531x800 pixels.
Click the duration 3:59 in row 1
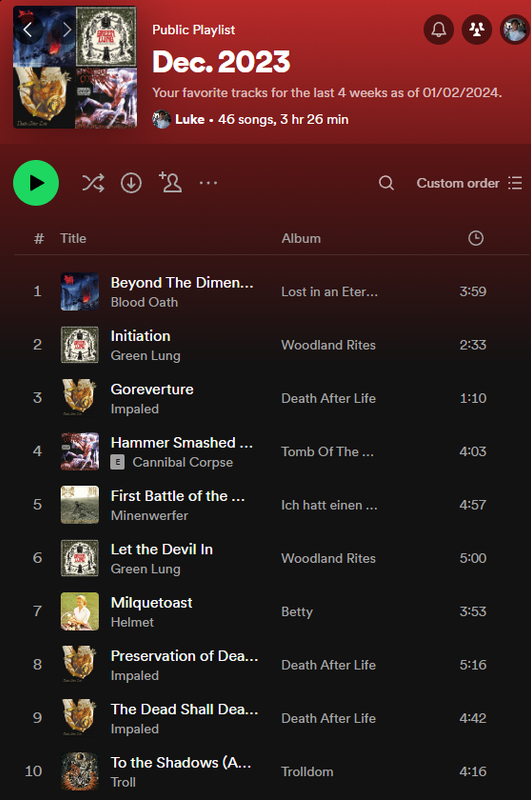473,291
